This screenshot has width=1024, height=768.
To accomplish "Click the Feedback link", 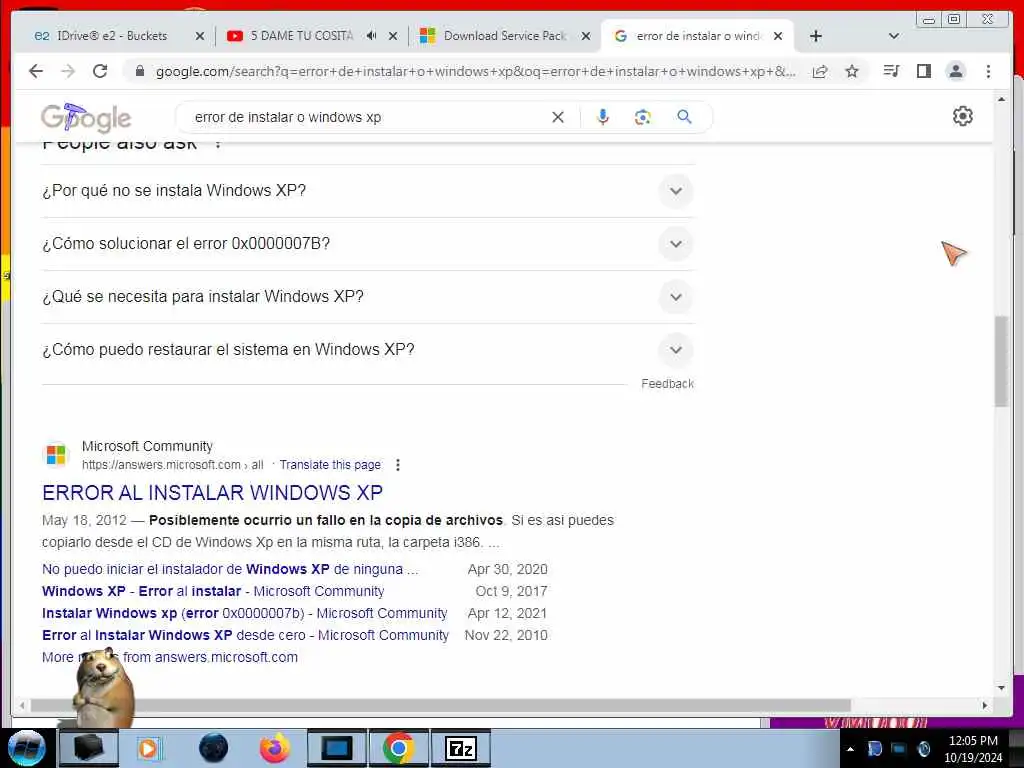I will coord(667,384).
